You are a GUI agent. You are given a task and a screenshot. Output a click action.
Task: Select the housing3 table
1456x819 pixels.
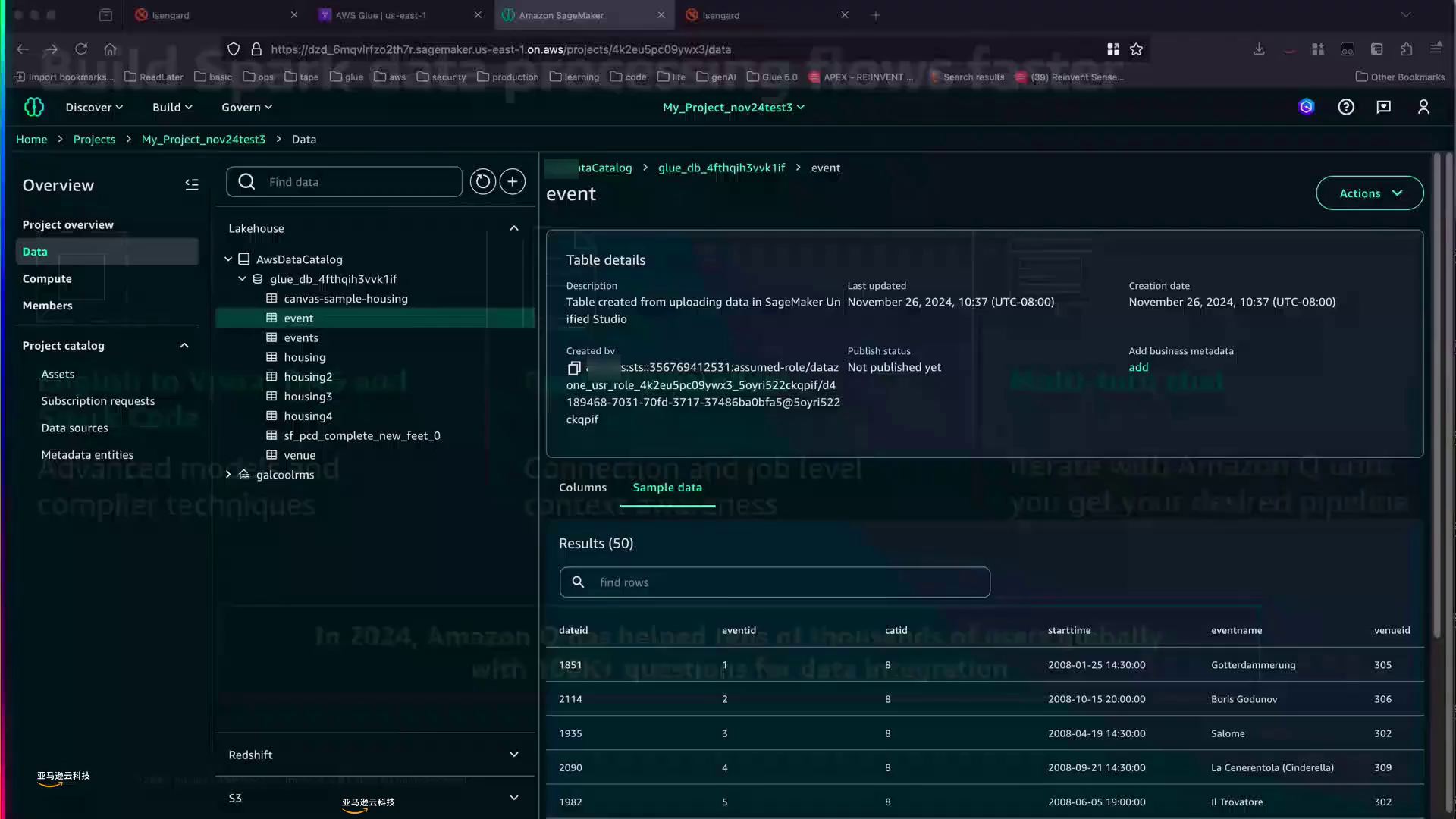tap(308, 397)
